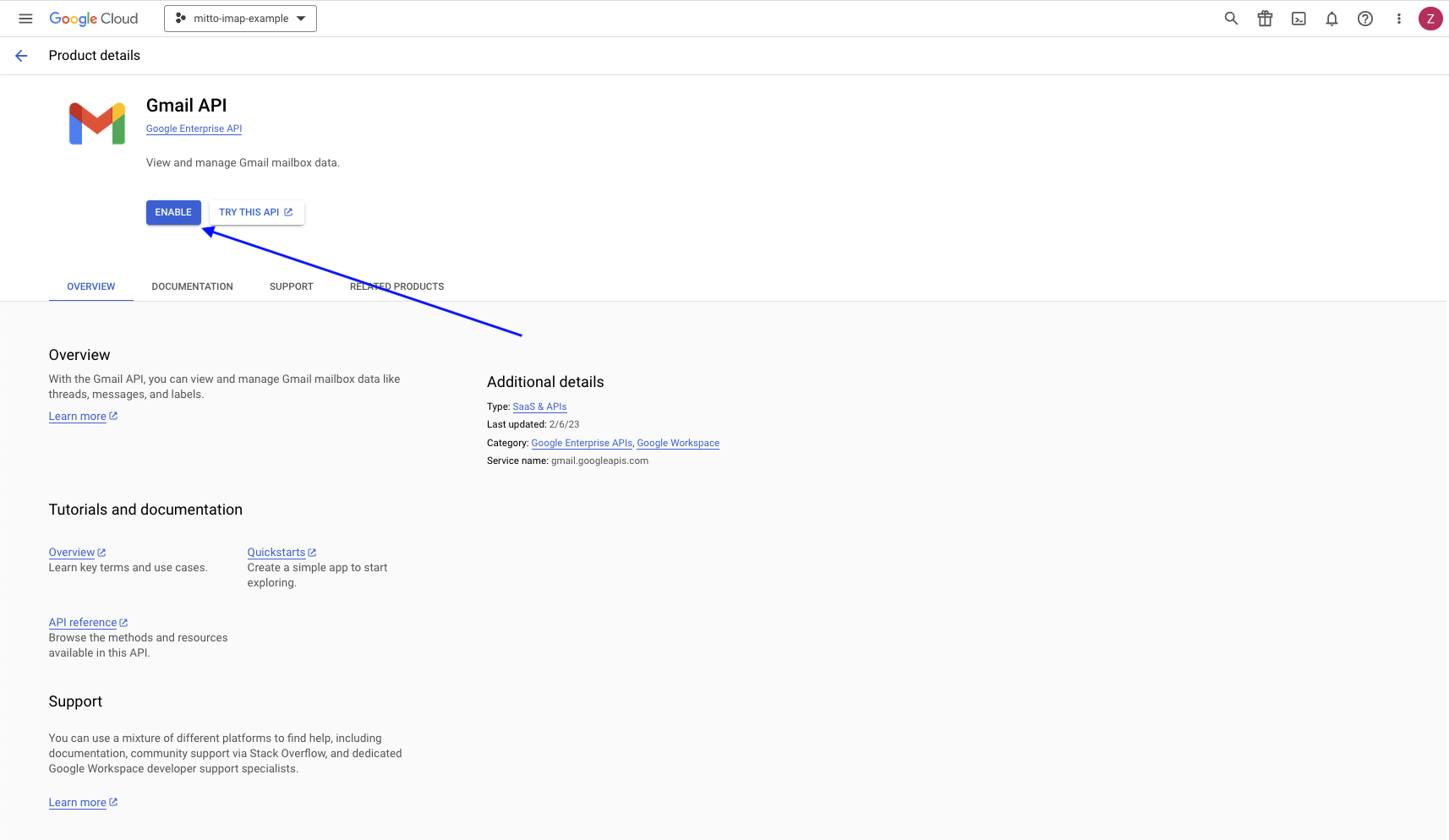
Task: Switch to the DOCUMENTATION tab
Action: pos(193,286)
